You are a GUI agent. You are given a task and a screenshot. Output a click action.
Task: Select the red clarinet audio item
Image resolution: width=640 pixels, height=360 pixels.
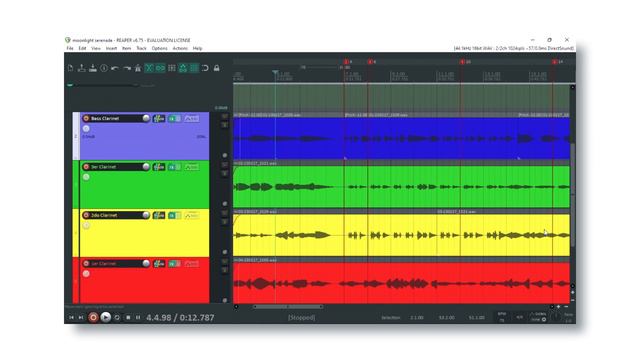pos(402,281)
